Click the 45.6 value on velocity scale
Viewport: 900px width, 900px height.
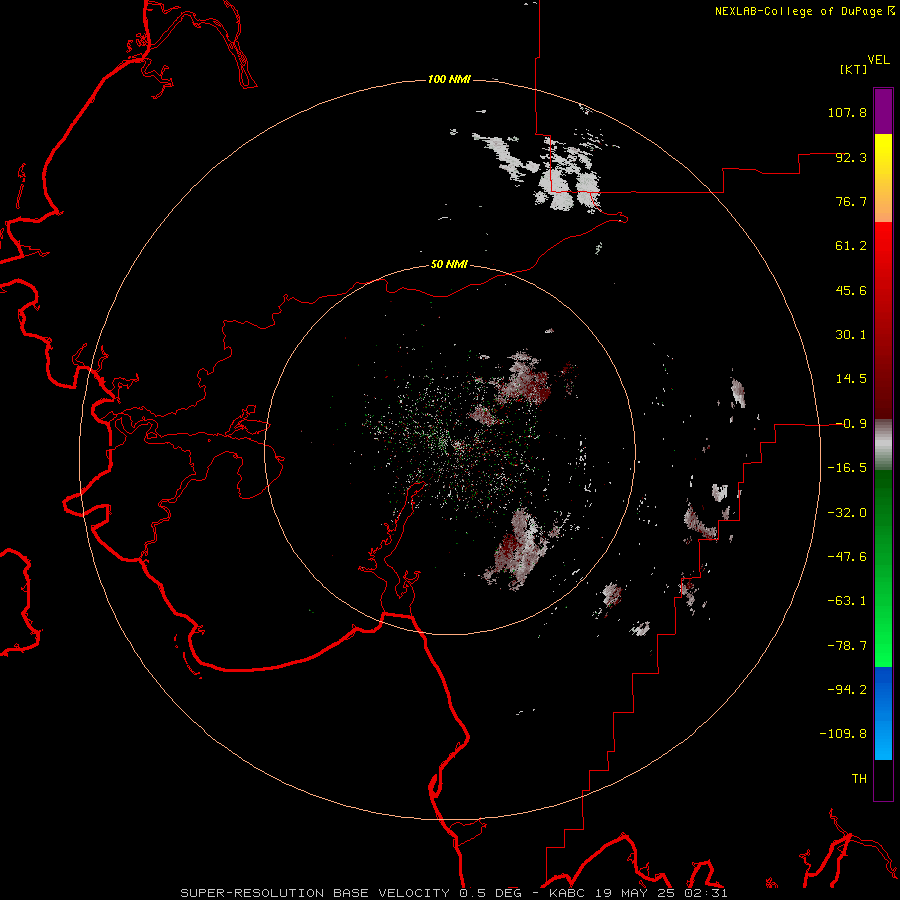tap(851, 290)
